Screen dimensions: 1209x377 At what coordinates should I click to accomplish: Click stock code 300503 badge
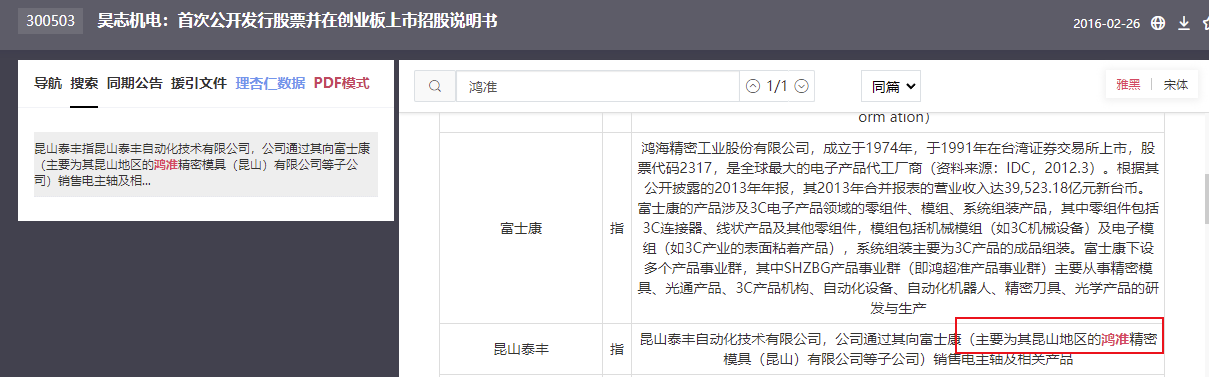click(50, 22)
